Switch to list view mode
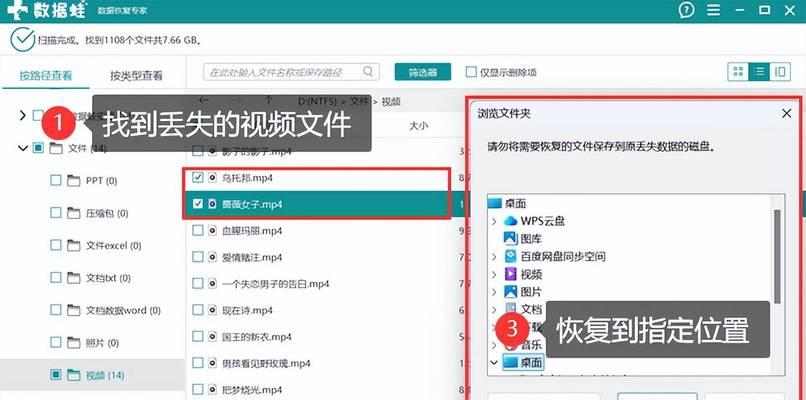Viewport: 806px width, 400px height. point(759,72)
